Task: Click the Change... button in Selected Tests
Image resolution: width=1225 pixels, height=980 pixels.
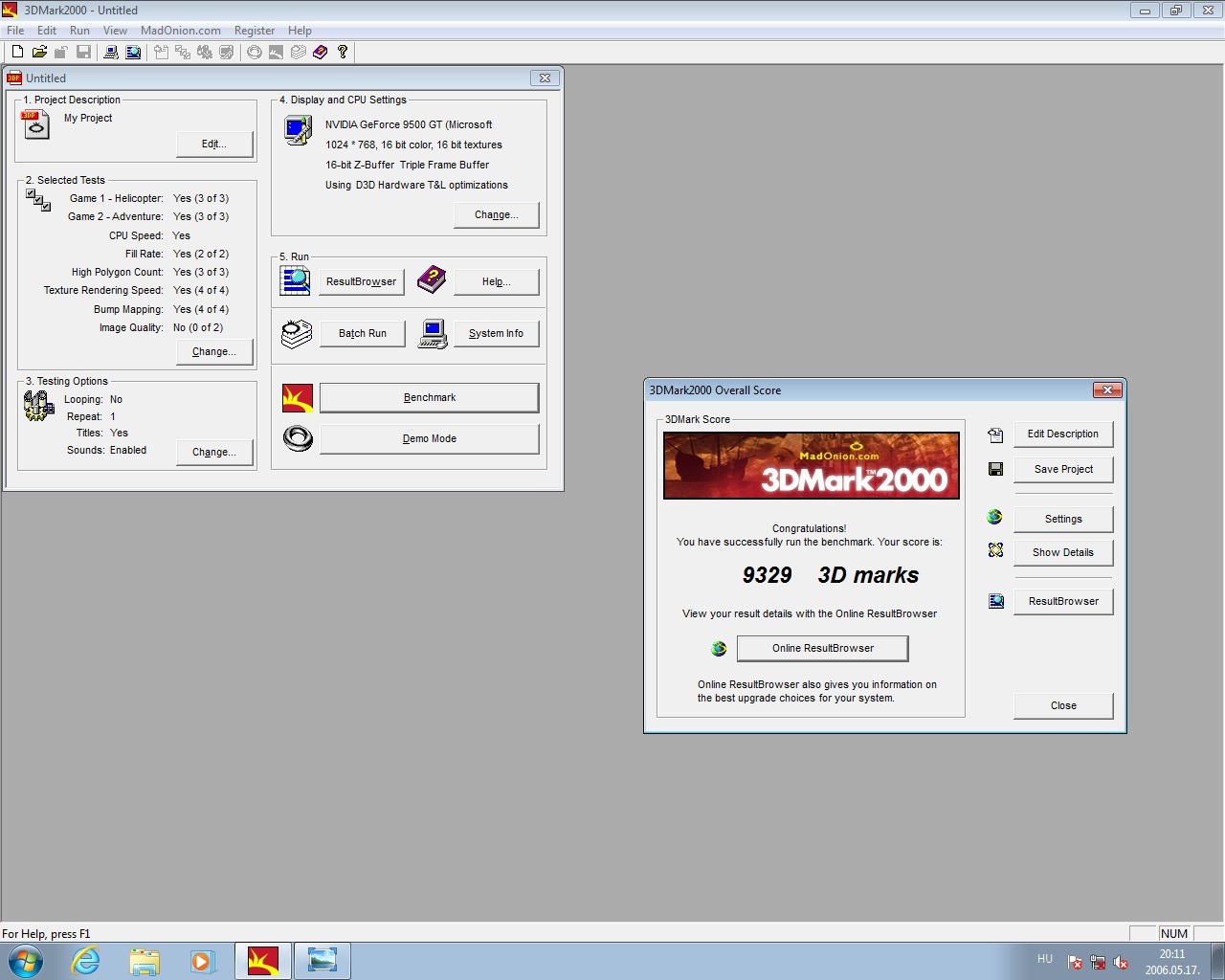Action: [214, 352]
